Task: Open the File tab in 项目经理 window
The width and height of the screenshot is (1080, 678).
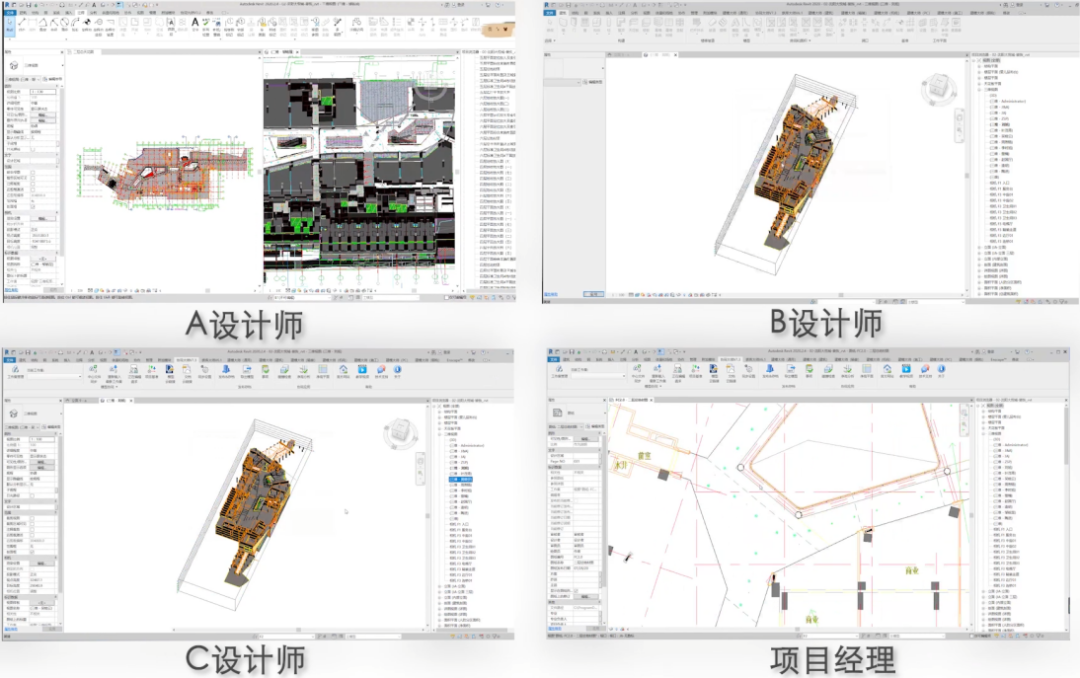Action: pyautogui.click(x=554, y=360)
